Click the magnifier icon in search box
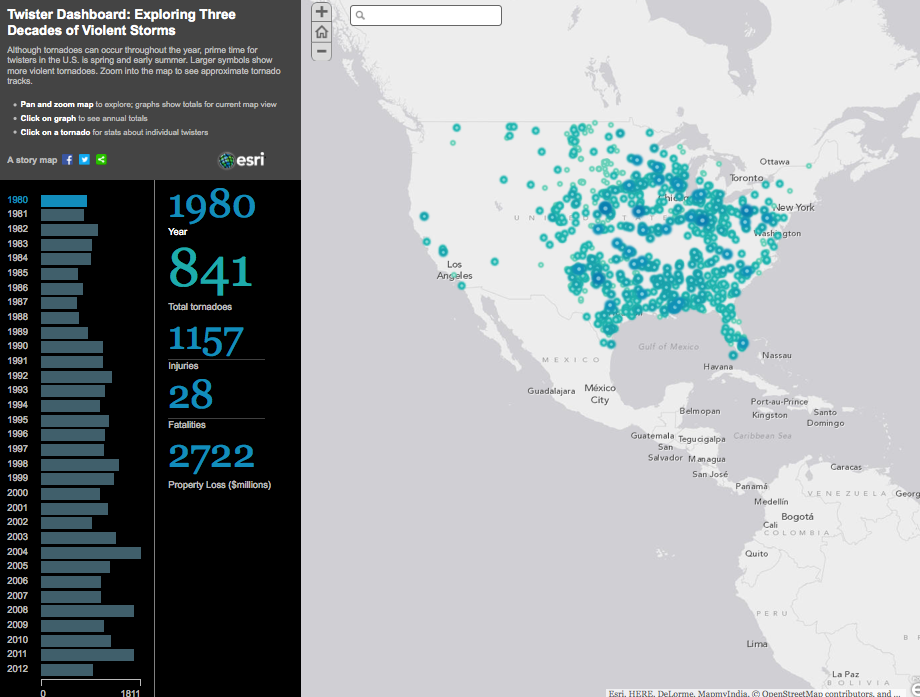 coord(361,16)
